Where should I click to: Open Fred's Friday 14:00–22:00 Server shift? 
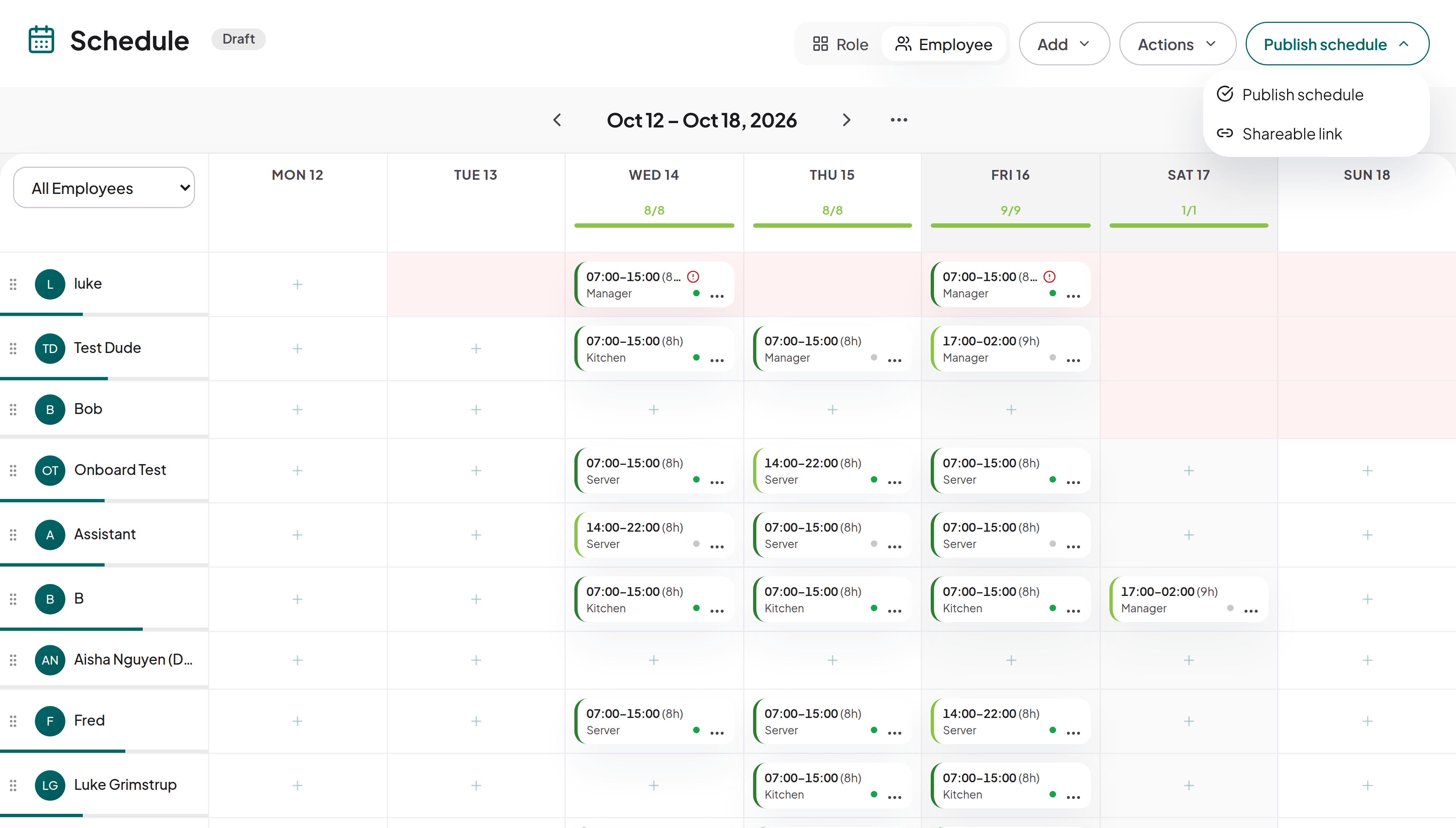(x=1011, y=721)
